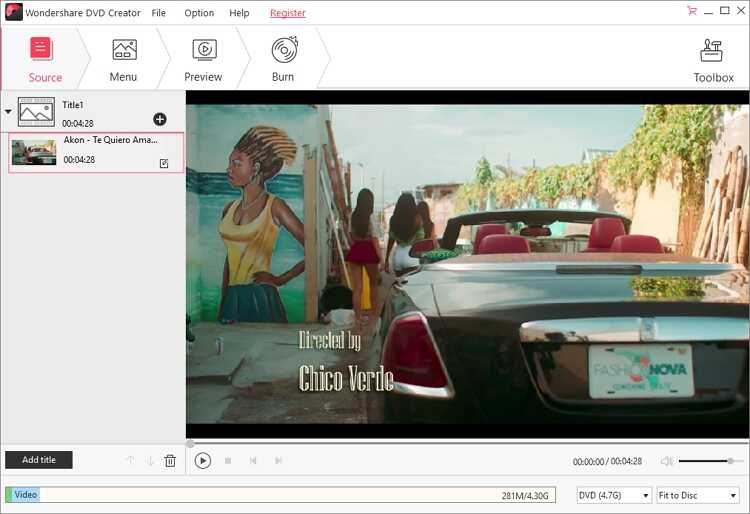Screen dimensions: 750x514
Task: Collapse the Title1 tree arrow
Action: click(x=8, y=111)
